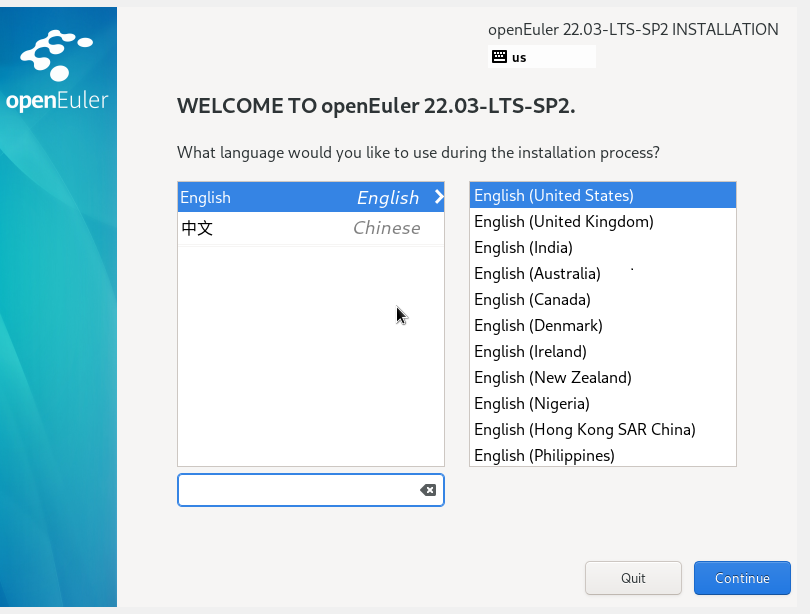The height and width of the screenshot is (614, 810).
Task: Choose English (Australia) locale
Action: pos(602,273)
